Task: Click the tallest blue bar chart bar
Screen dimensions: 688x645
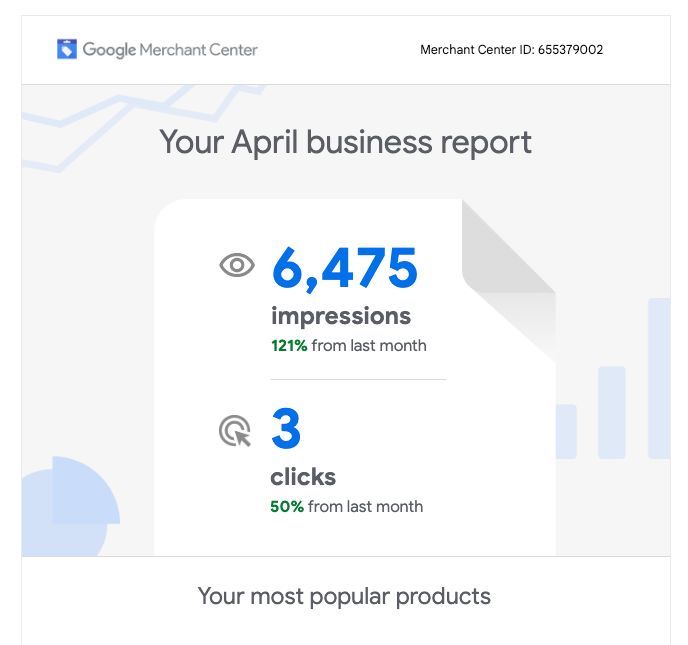Action: (x=659, y=378)
